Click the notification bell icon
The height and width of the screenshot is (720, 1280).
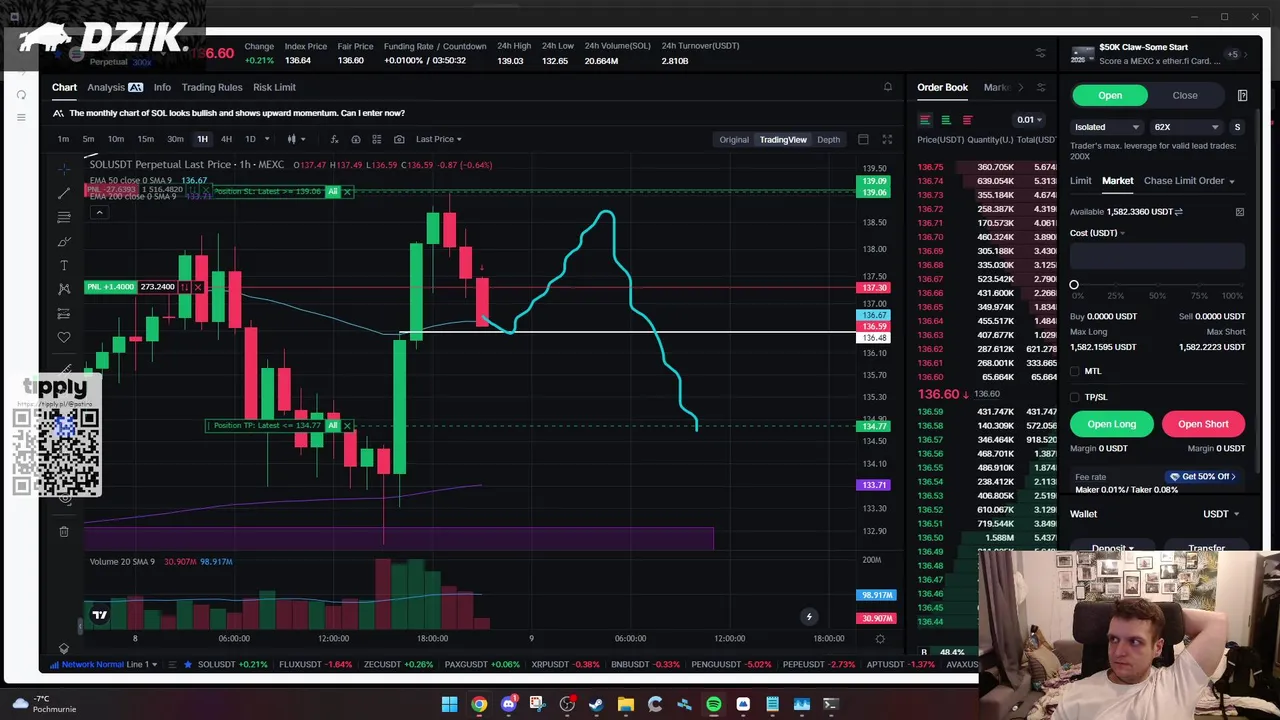[x=887, y=87]
